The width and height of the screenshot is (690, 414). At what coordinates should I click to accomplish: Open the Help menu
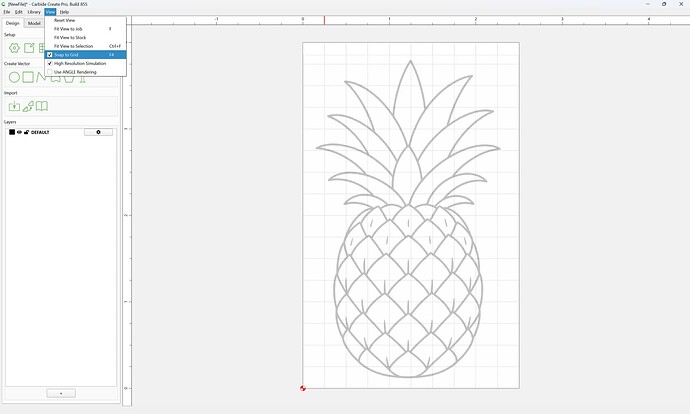point(64,12)
